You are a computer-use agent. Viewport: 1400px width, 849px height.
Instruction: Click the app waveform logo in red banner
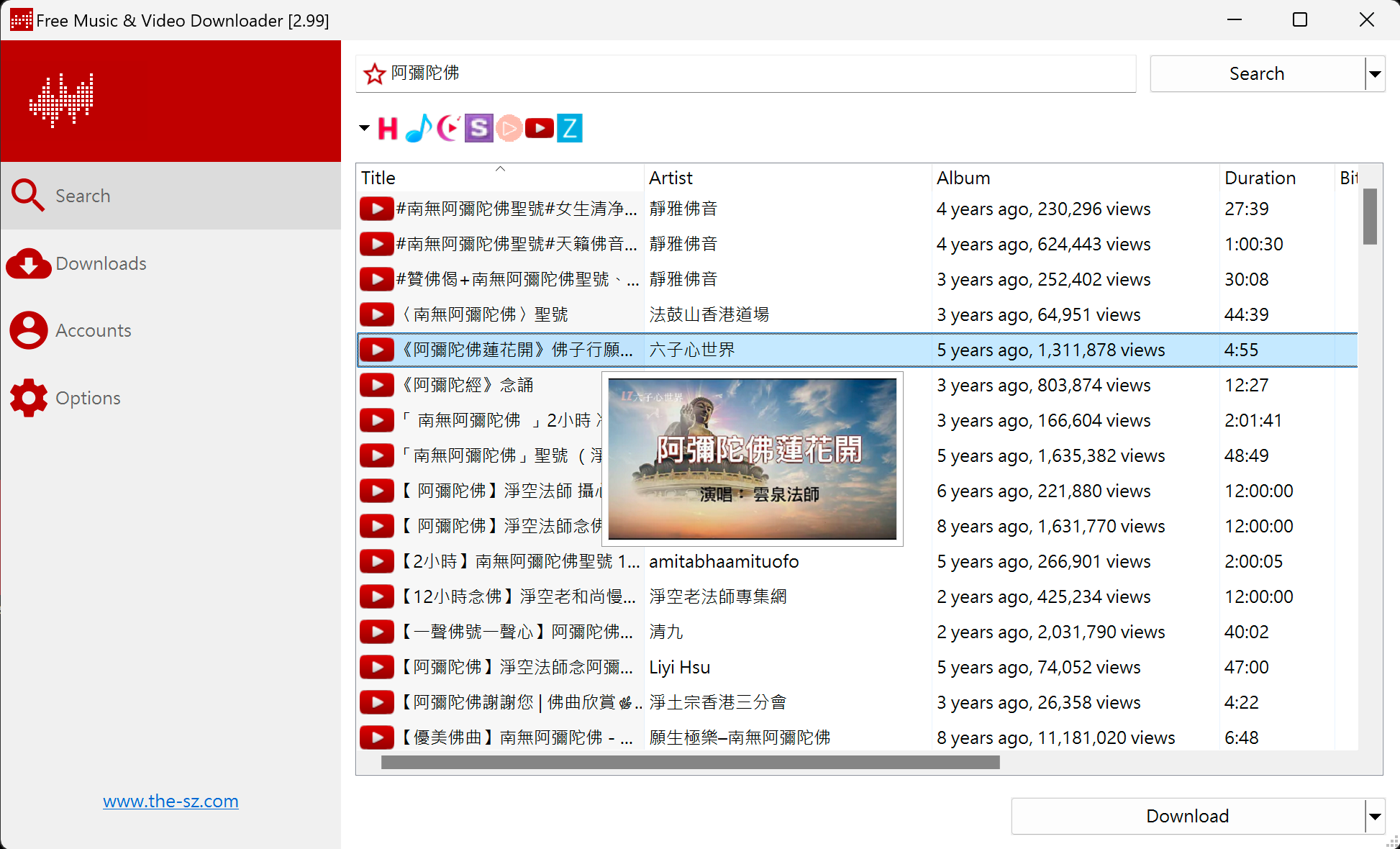click(61, 100)
